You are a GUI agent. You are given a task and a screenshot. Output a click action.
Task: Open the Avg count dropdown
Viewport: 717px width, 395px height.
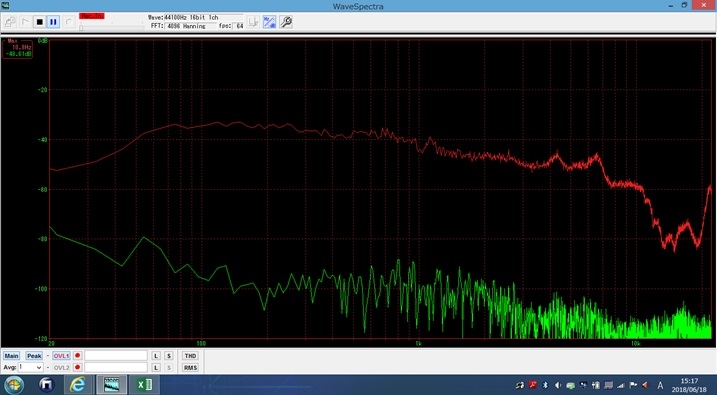[x=30, y=368]
